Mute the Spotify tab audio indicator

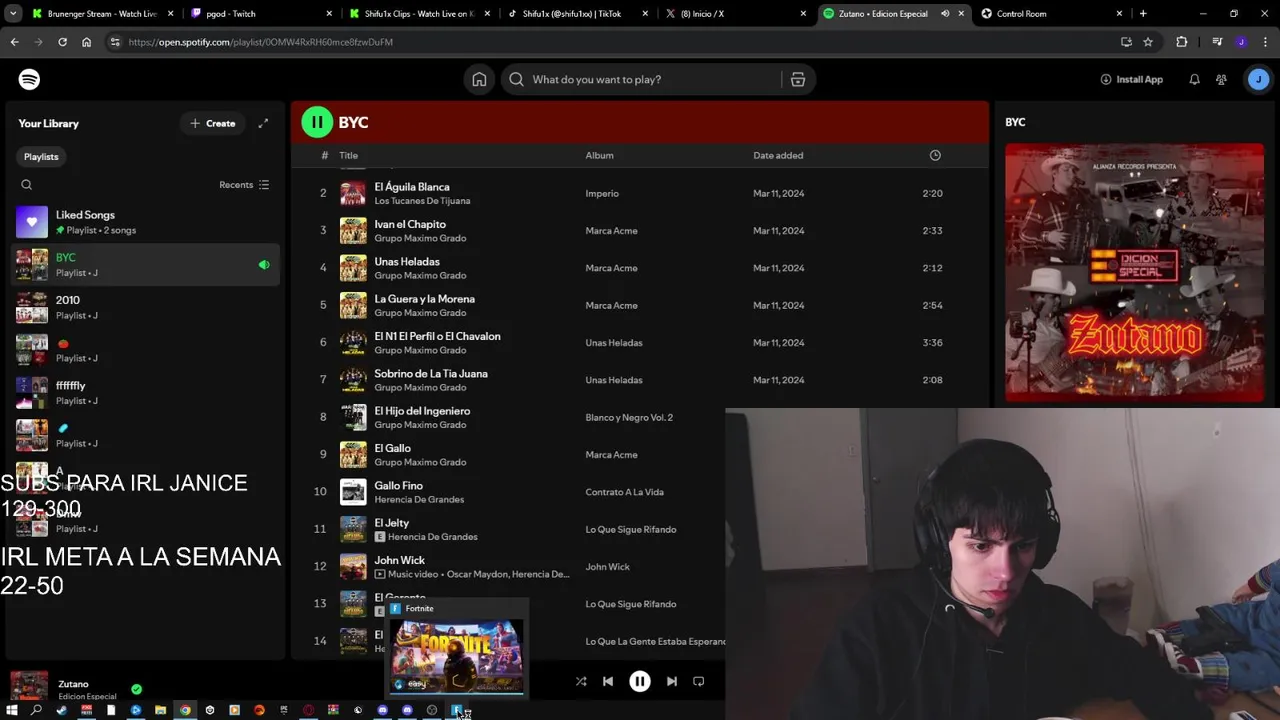945,14
